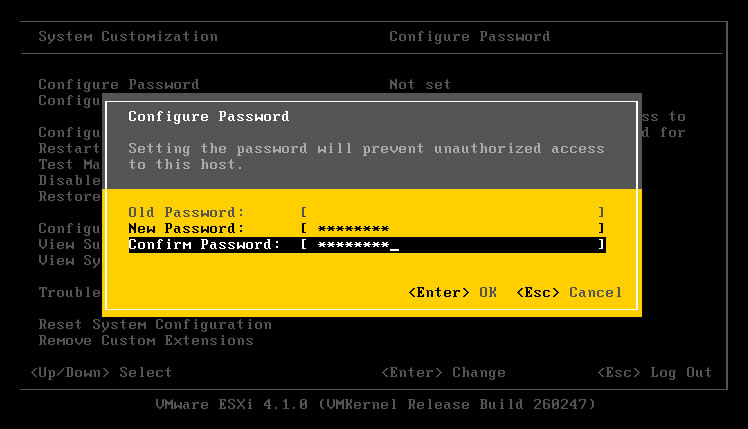Image resolution: width=748 pixels, height=429 pixels.
Task: Confirm with the Enter OK button
Action: pyautogui.click(x=452, y=292)
